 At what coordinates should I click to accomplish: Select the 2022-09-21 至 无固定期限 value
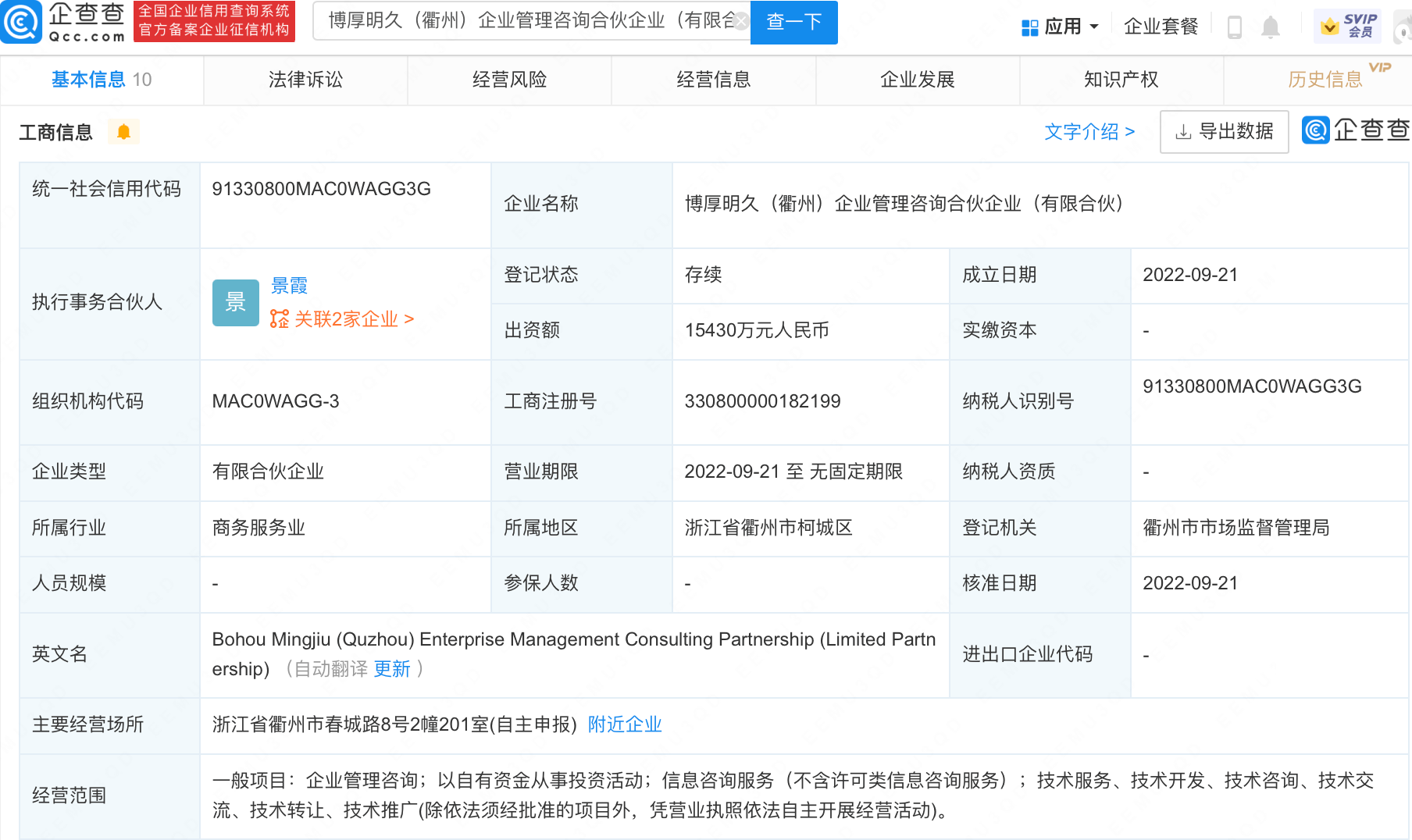(x=793, y=472)
